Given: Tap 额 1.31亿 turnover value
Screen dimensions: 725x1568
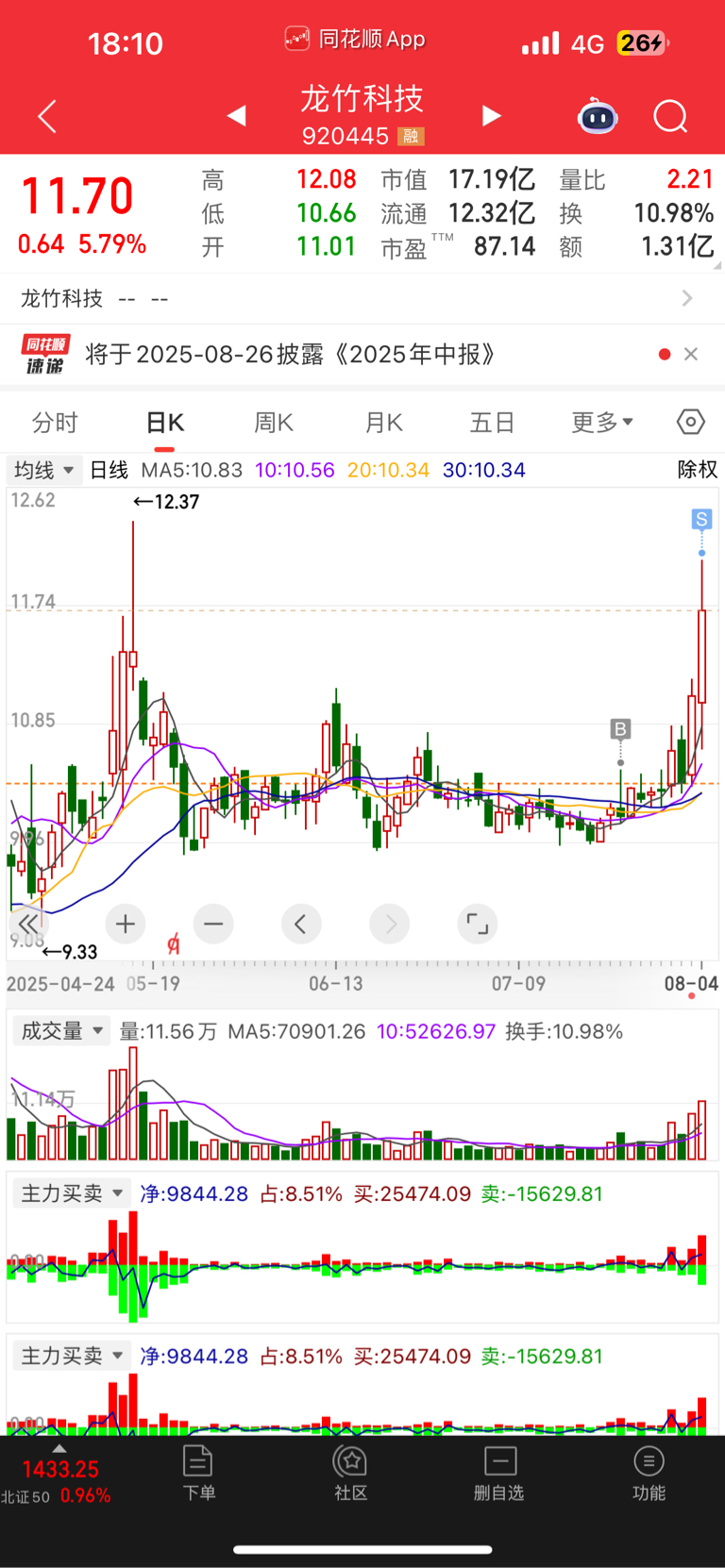Looking at the screenshot, I should pos(677,247).
